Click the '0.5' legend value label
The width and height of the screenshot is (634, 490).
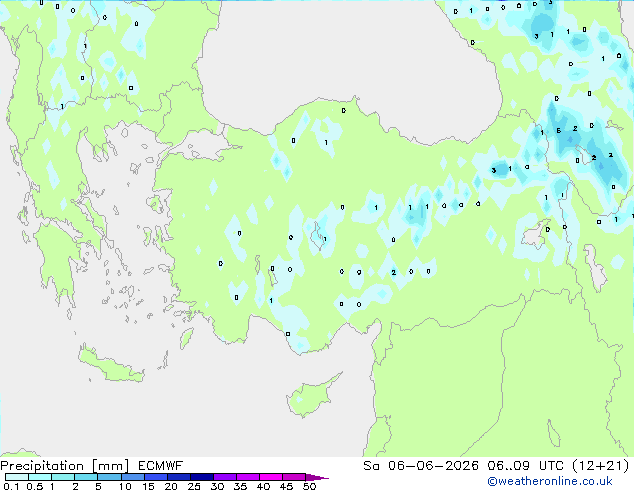tap(35, 486)
